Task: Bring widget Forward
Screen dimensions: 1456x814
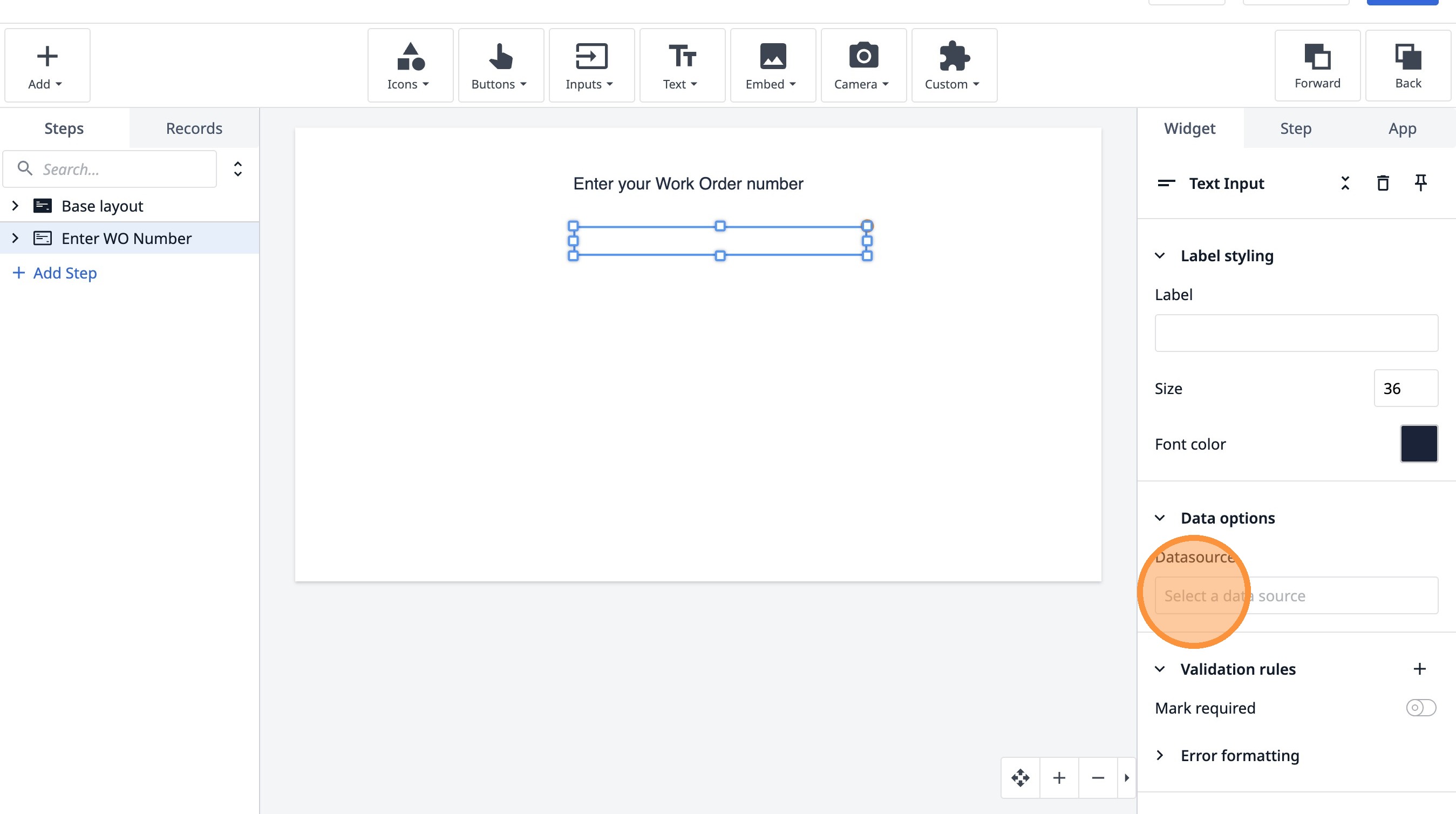Action: (1317, 65)
